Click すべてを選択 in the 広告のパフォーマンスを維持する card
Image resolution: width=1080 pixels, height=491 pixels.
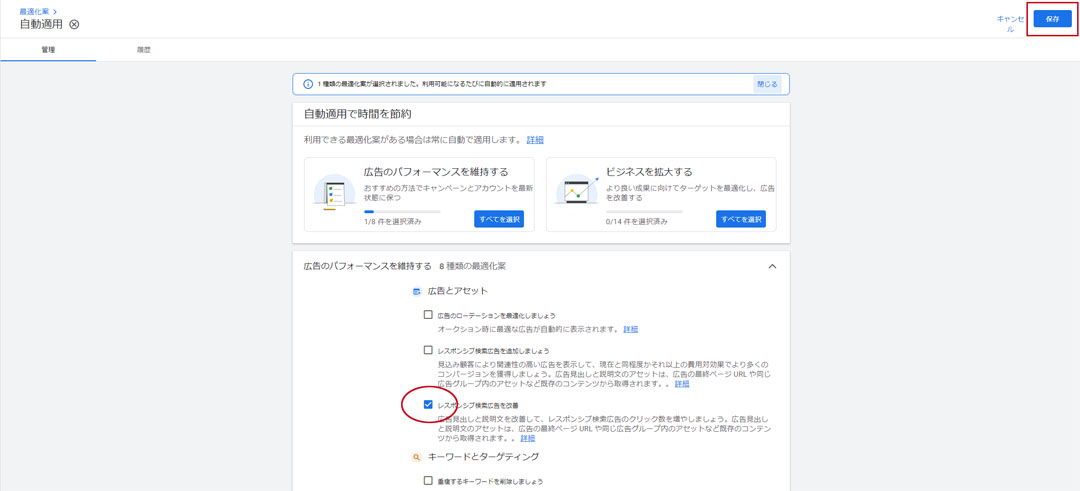(x=499, y=219)
